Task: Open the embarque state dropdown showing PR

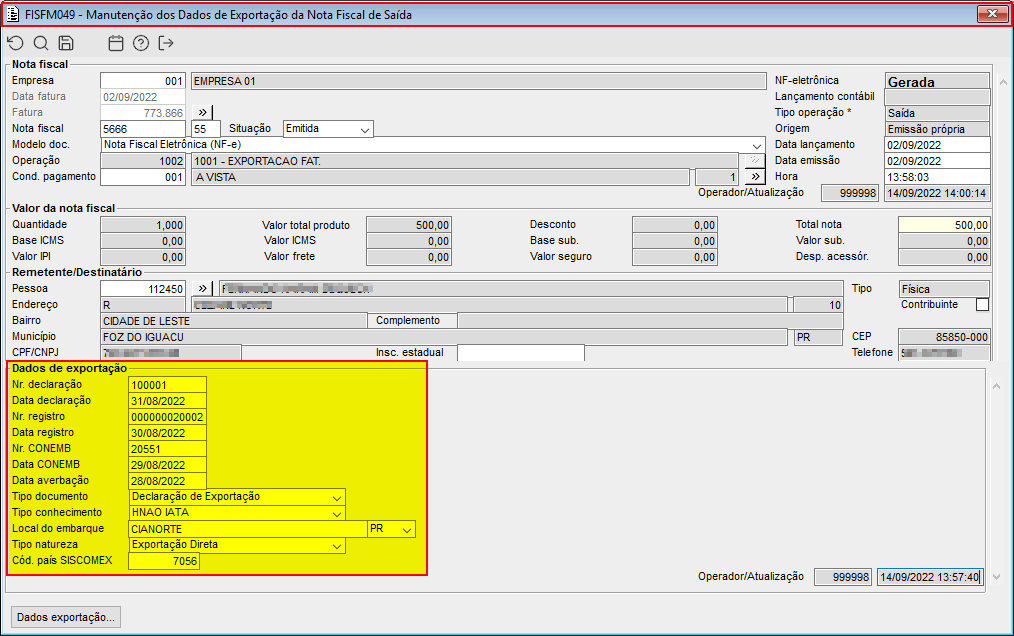Action: [x=406, y=529]
